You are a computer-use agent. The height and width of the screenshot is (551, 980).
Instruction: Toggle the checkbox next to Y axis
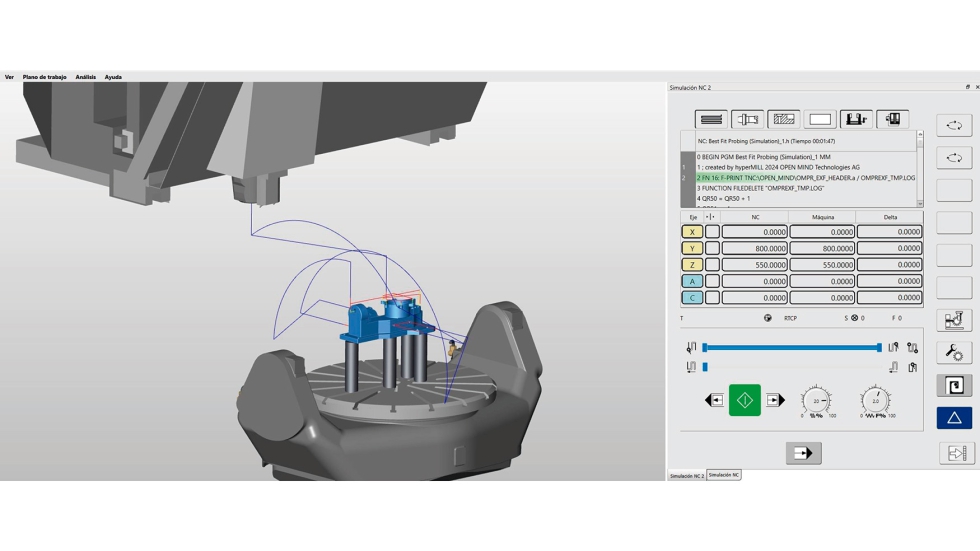[x=712, y=248]
